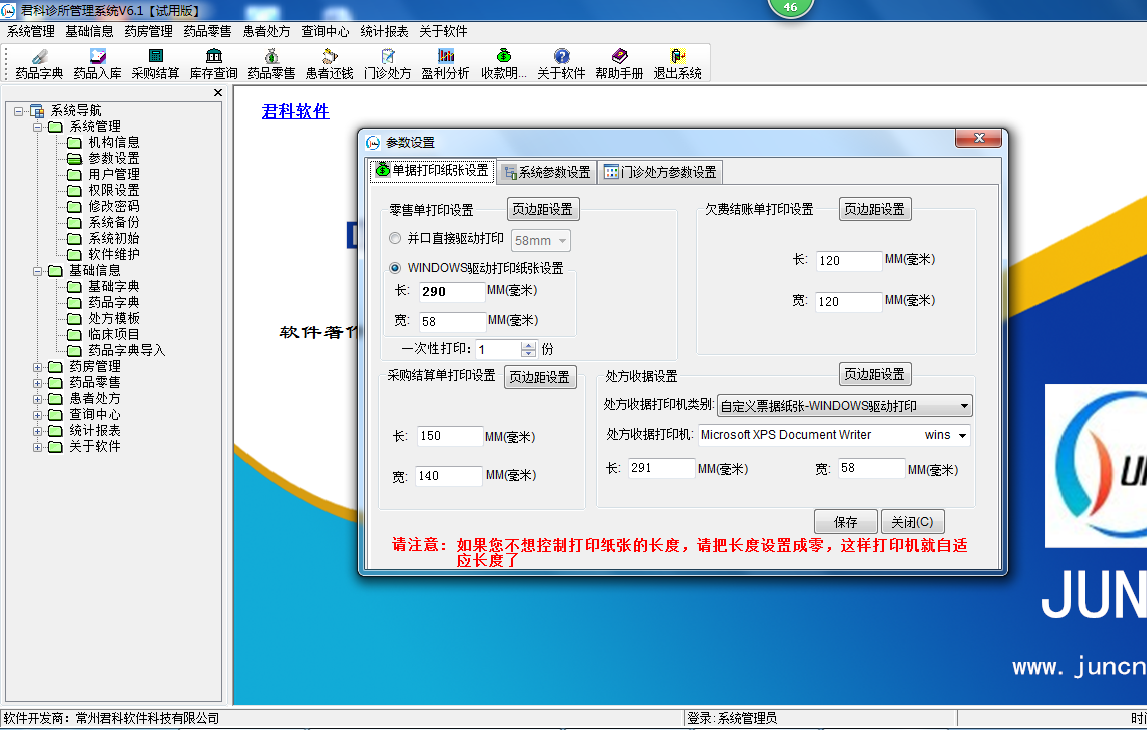Screen dimensions: 1147x730
Task: Close the 参数设置 dialog window
Action: (979, 138)
